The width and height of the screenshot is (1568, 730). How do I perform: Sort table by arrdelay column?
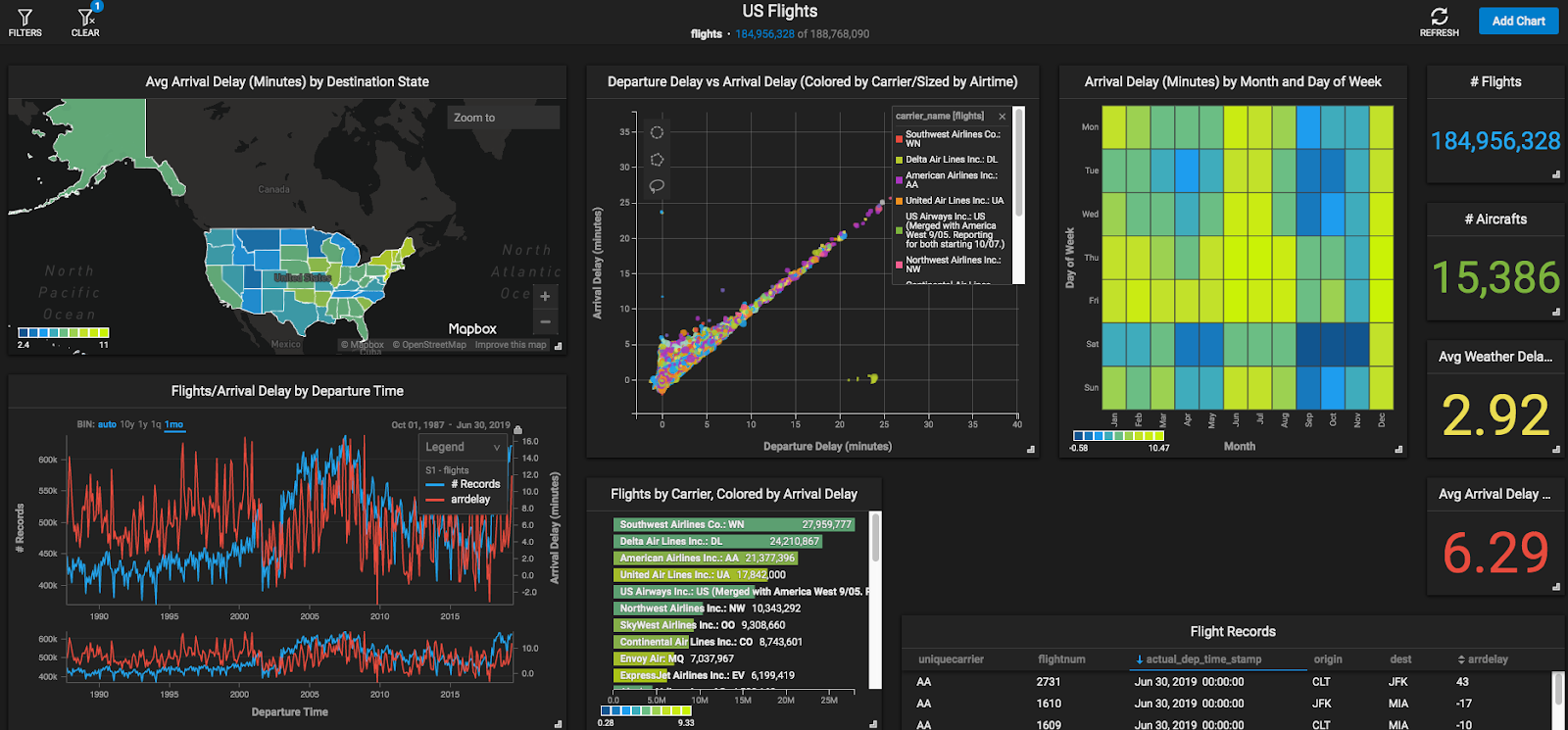(x=1483, y=659)
